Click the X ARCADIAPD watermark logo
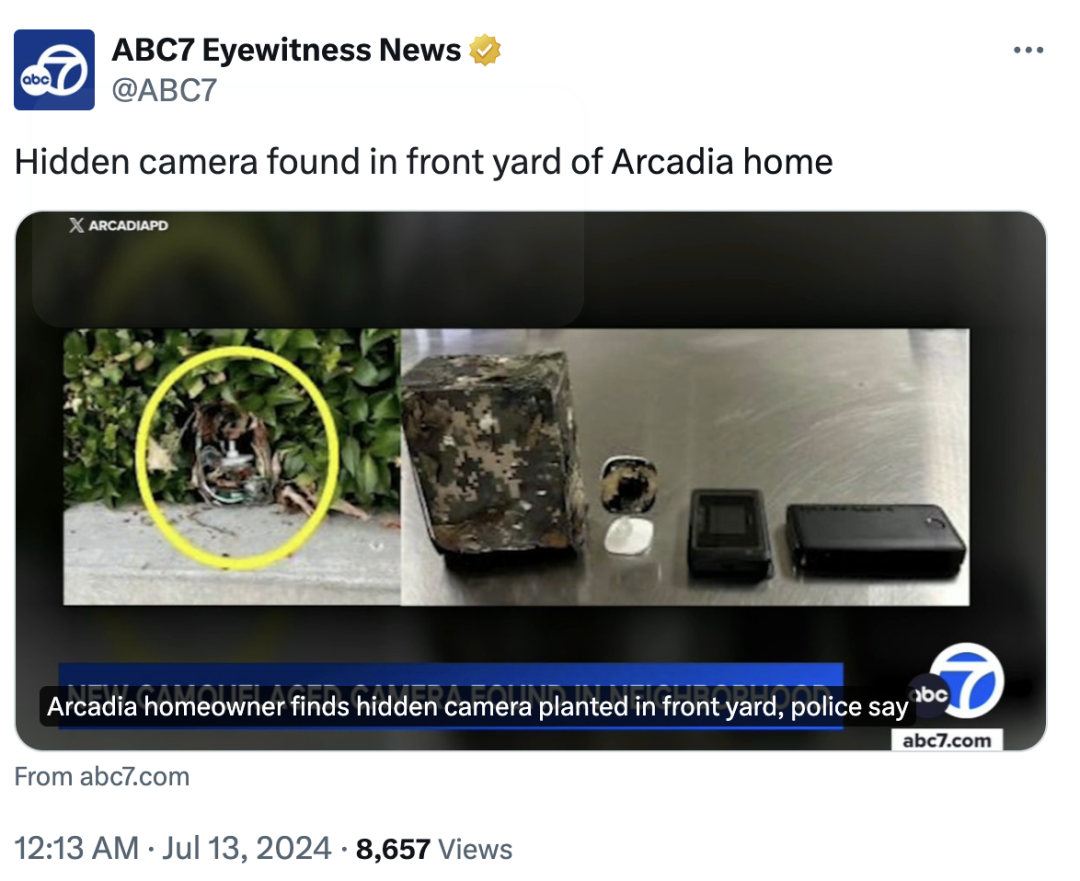The image size is (1080, 881). (x=118, y=225)
